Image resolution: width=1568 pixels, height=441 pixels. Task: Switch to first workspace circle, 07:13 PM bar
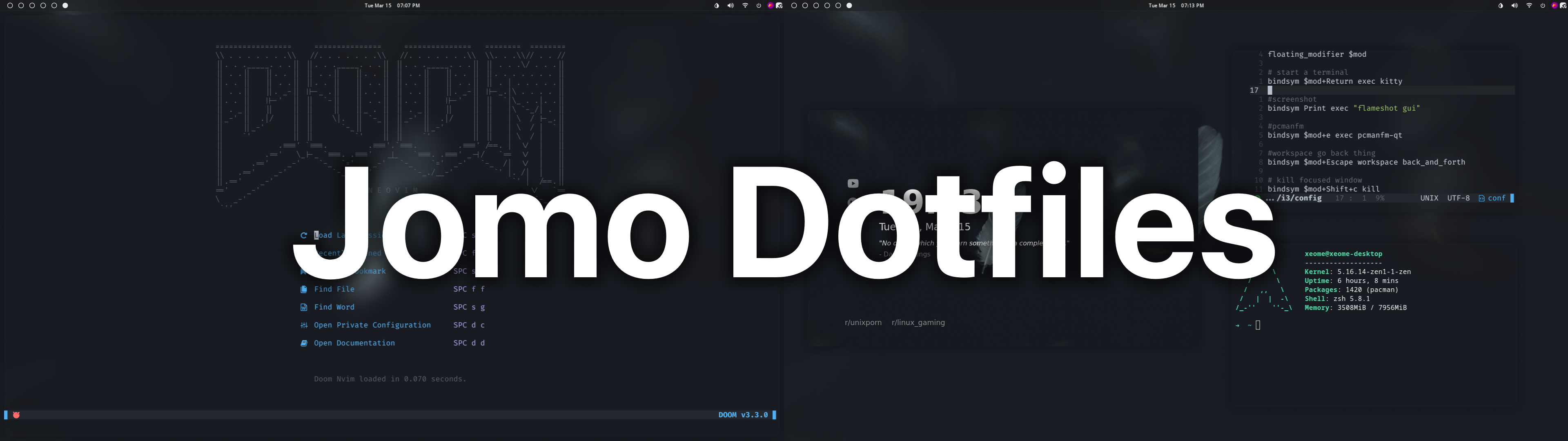[x=794, y=5]
